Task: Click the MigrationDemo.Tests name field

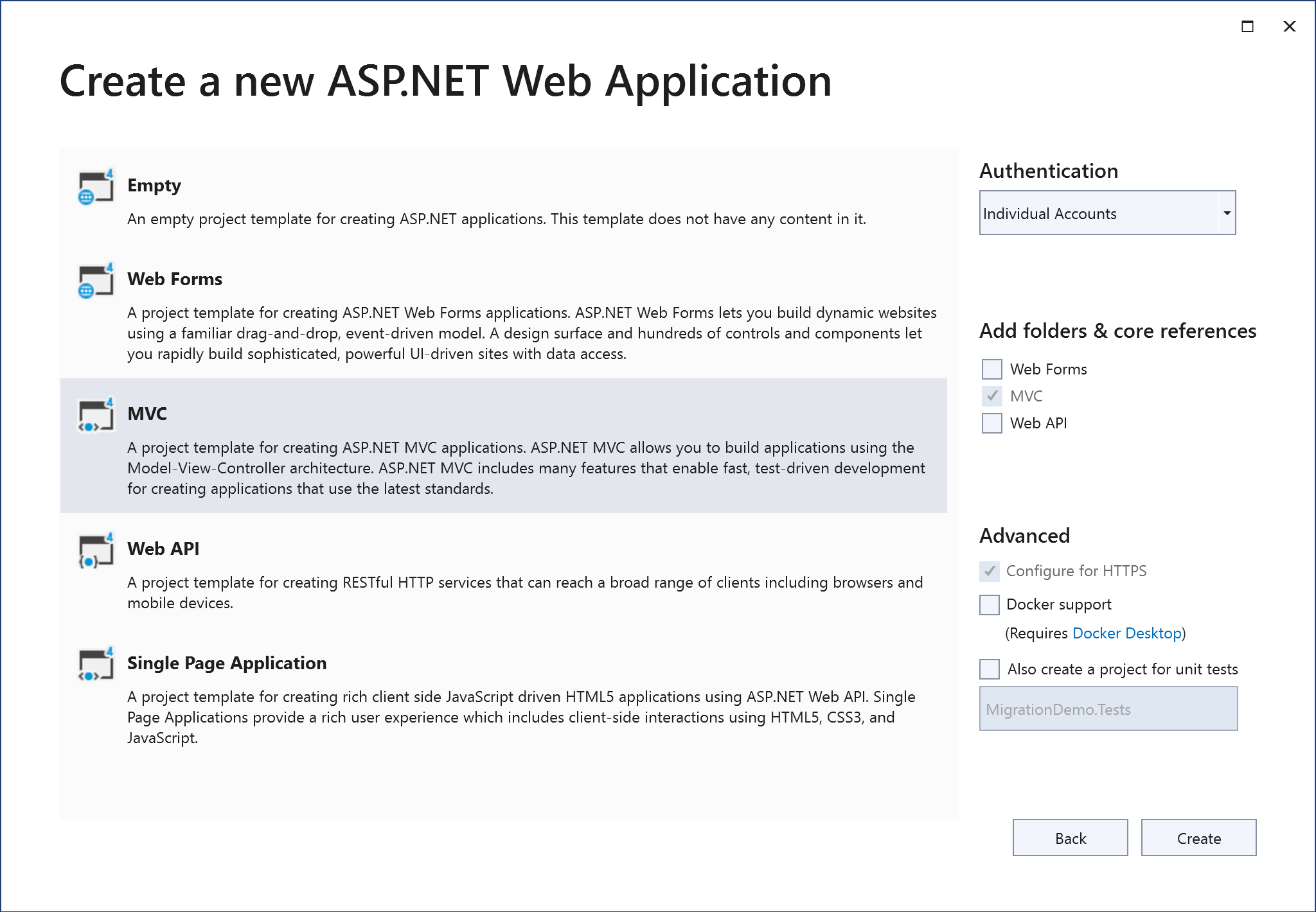Action: point(1108,708)
